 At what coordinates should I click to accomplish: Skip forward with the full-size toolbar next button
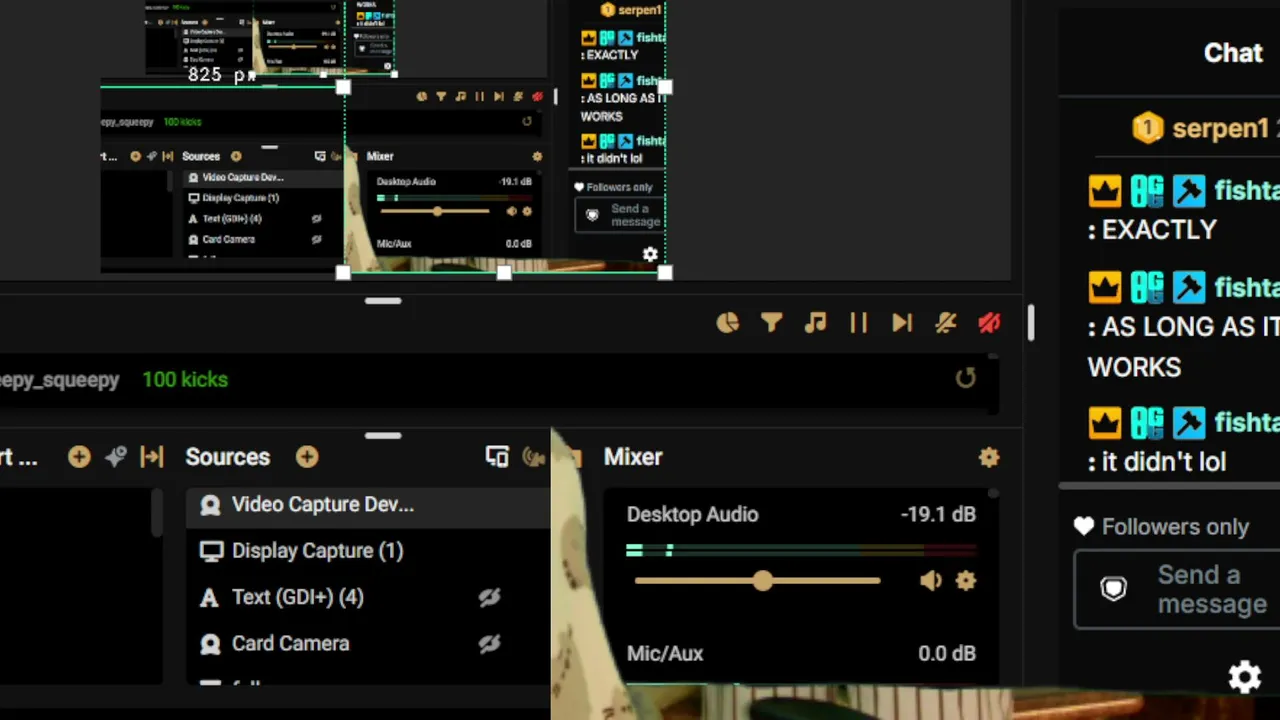(902, 323)
